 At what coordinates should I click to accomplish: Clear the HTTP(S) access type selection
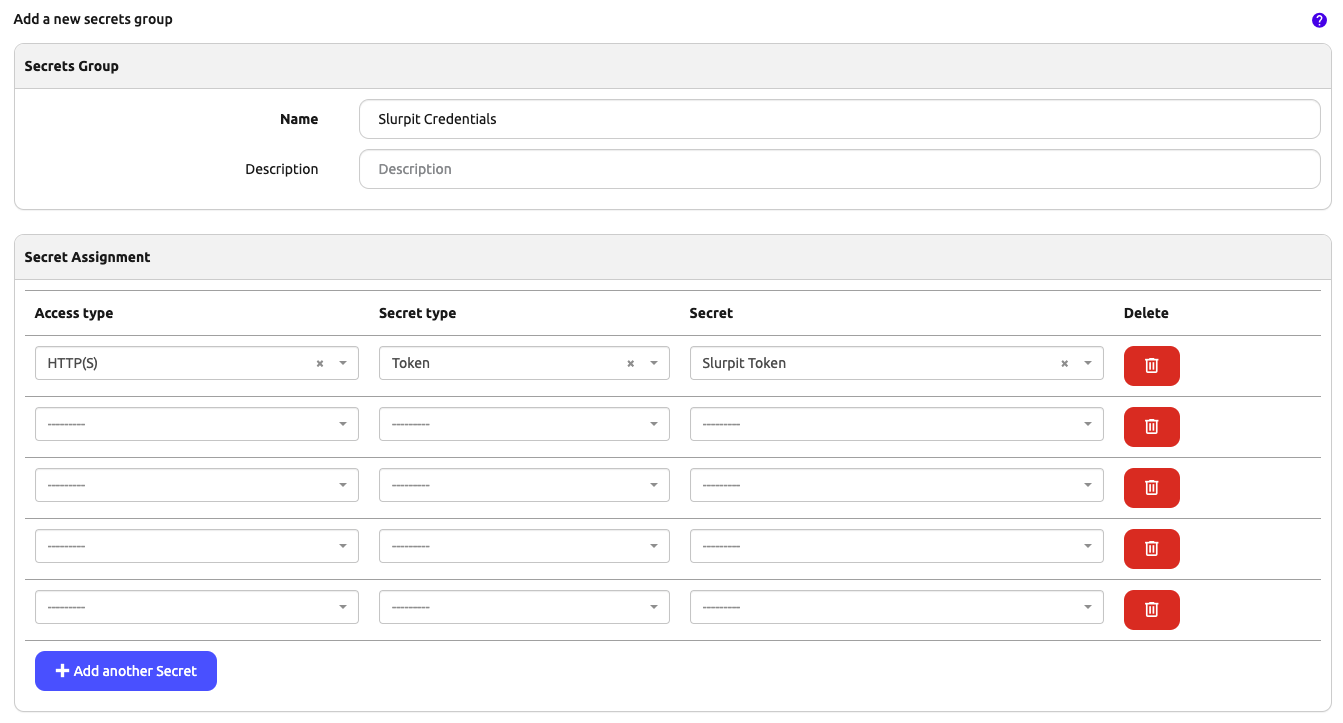pos(320,364)
